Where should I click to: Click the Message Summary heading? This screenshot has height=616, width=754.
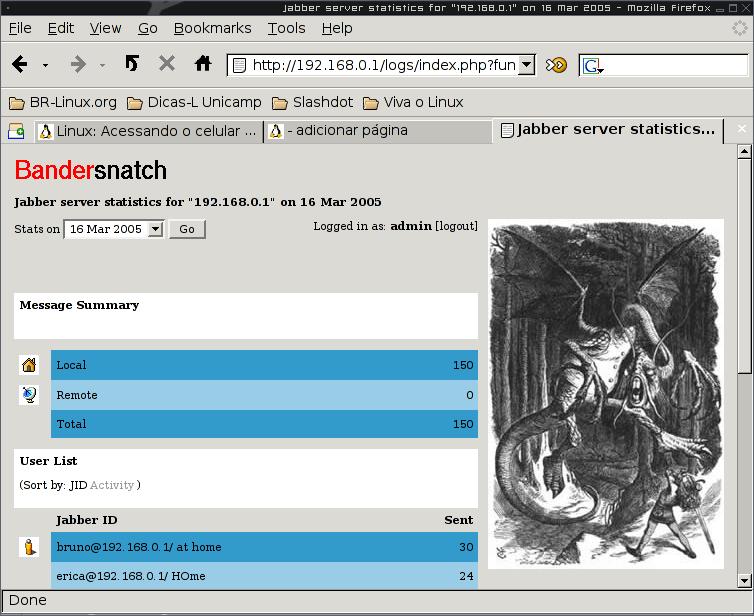pyautogui.click(x=79, y=305)
